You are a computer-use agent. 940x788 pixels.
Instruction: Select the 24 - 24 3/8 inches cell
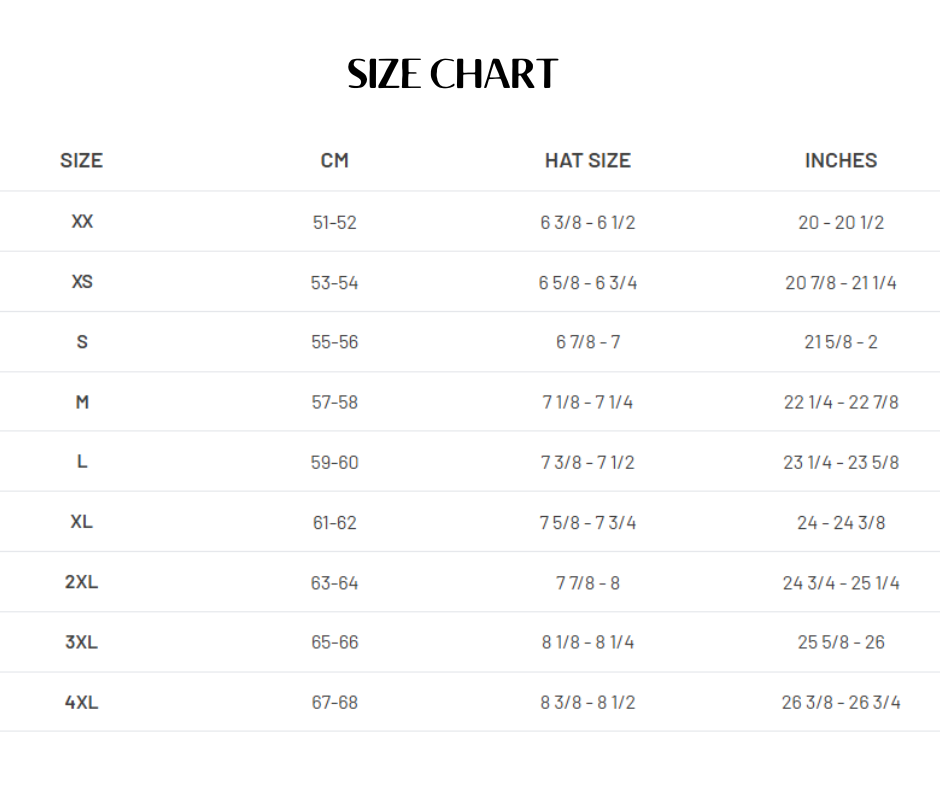841,523
